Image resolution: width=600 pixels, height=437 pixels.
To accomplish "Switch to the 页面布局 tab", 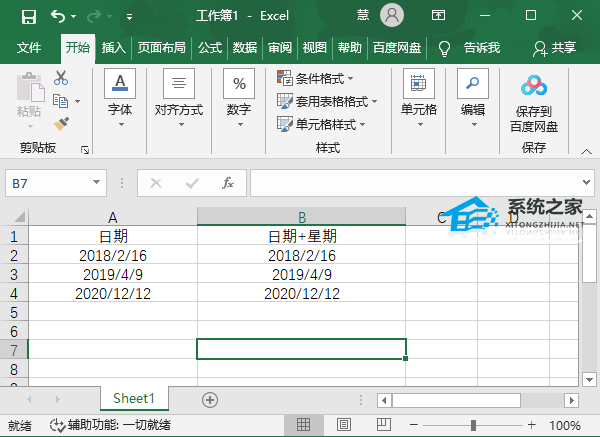I will point(161,48).
